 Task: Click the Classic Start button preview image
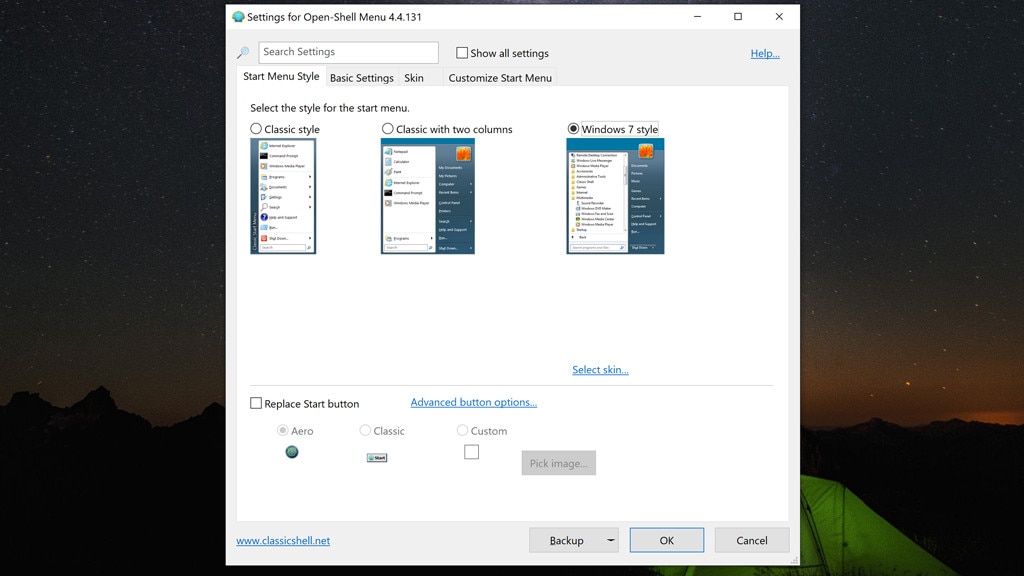pyautogui.click(x=376, y=456)
